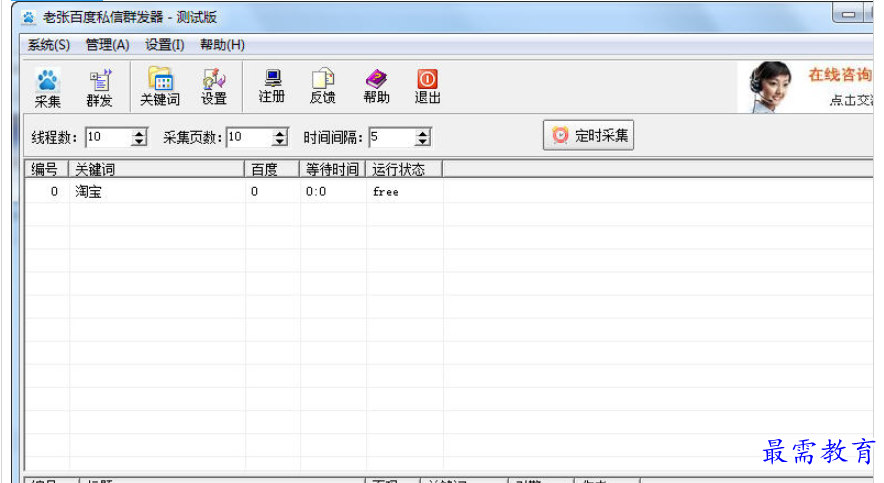Click inside the 采集页数 input field
This screenshot has height=483, width=884.
click(249, 137)
